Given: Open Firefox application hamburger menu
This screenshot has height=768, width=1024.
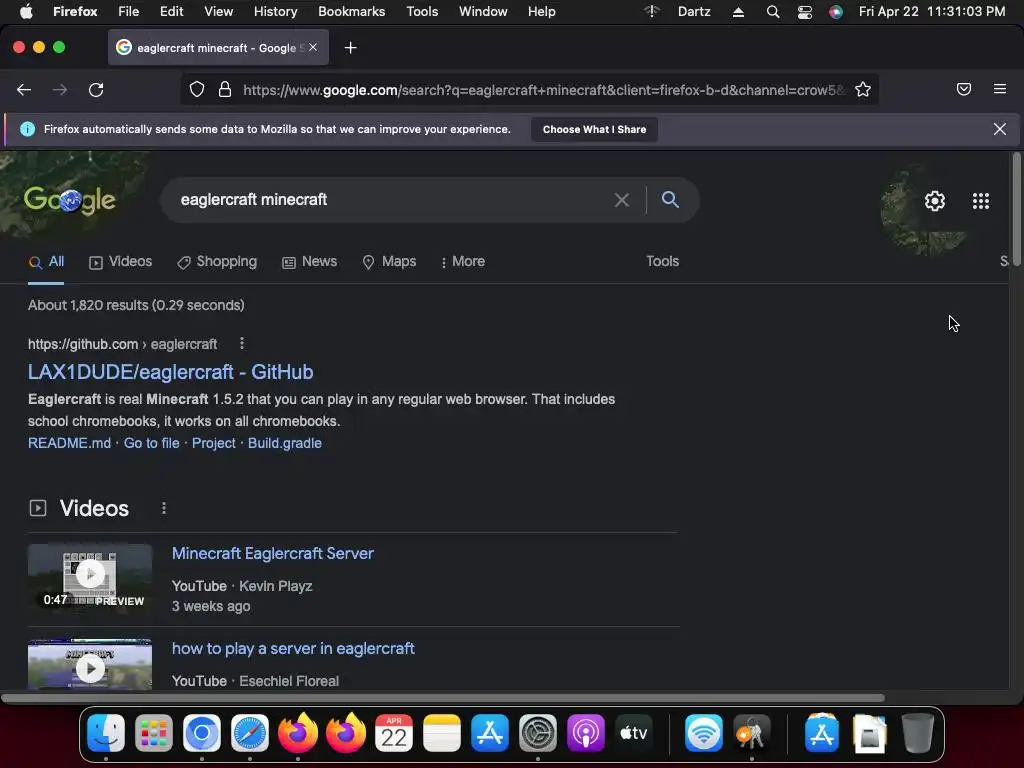Looking at the screenshot, I should pos(999,89).
